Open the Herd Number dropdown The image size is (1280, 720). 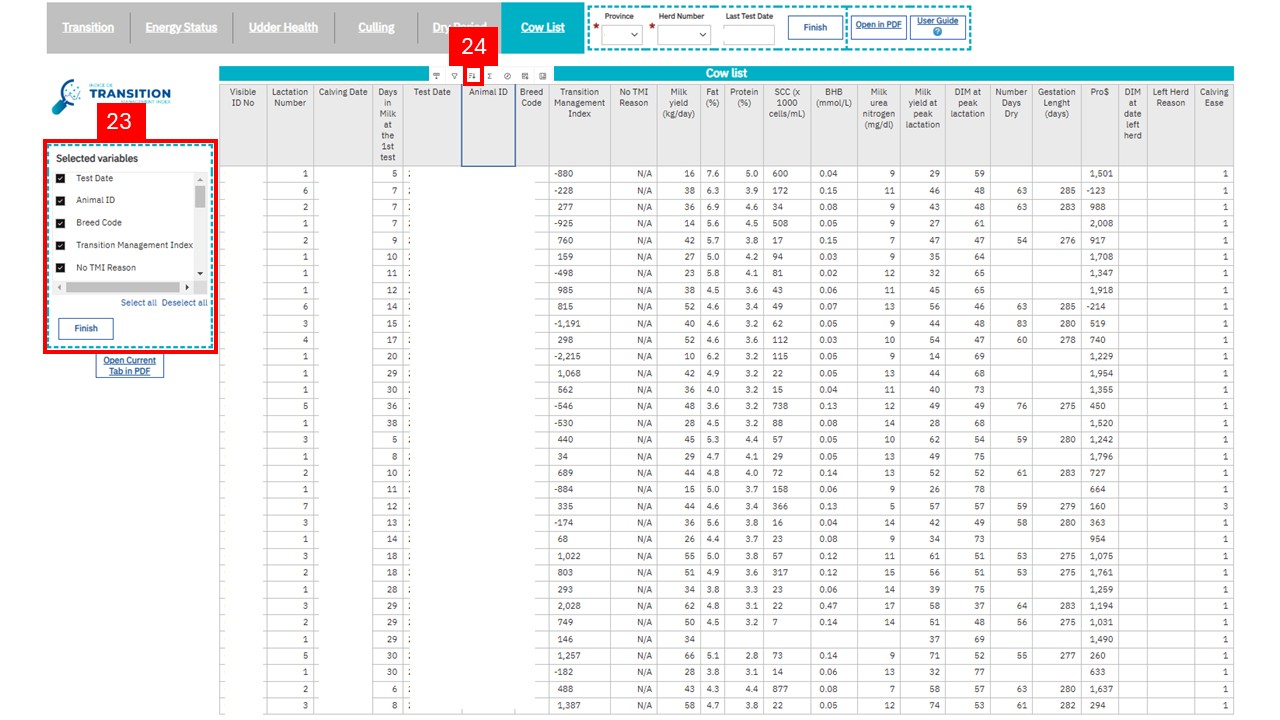point(684,34)
